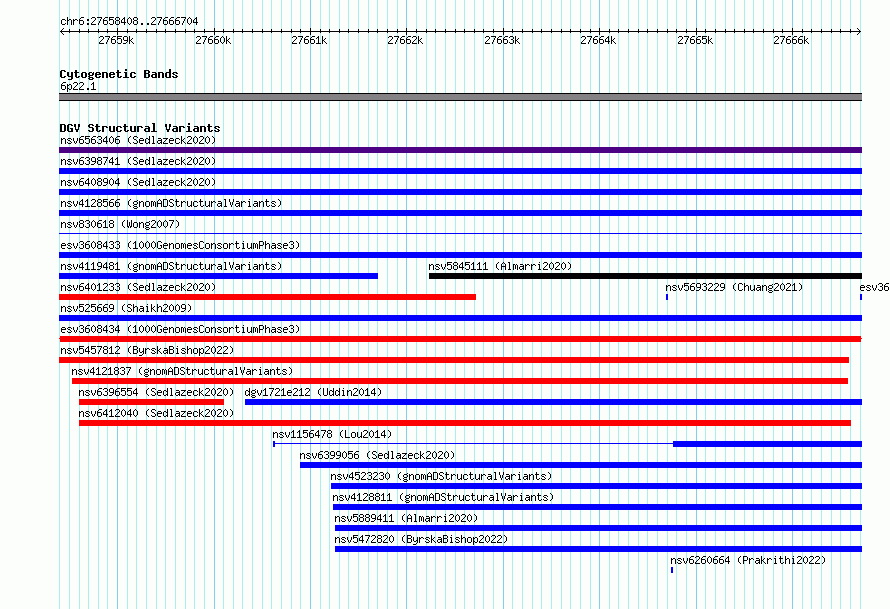Click nsv6401233 (Sedlazeck2020) label
The width and height of the screenshot is (890, 609).
point(138,287)
